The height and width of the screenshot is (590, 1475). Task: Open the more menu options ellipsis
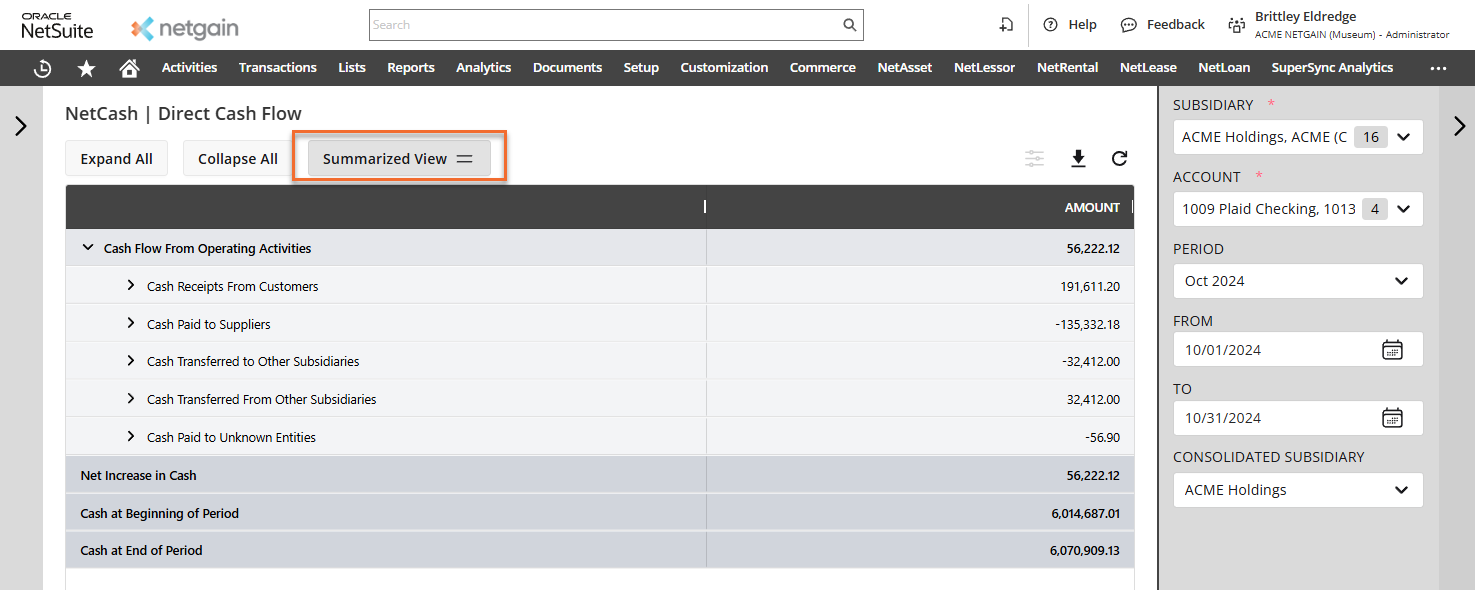click(x=1438, y=68)
